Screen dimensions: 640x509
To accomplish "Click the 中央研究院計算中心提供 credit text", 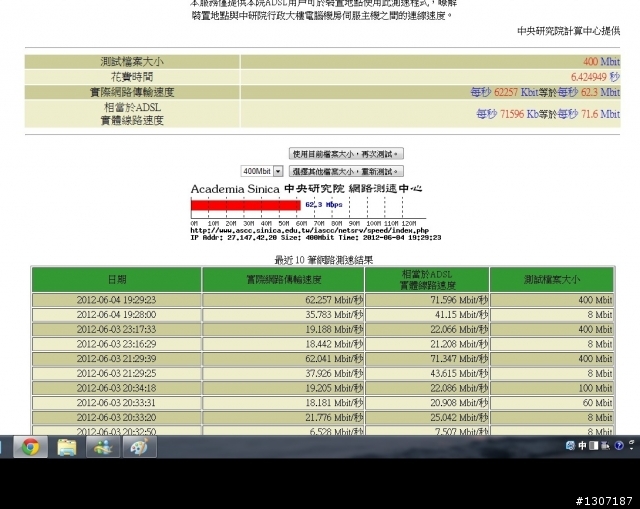I will (x=569, y=31).
